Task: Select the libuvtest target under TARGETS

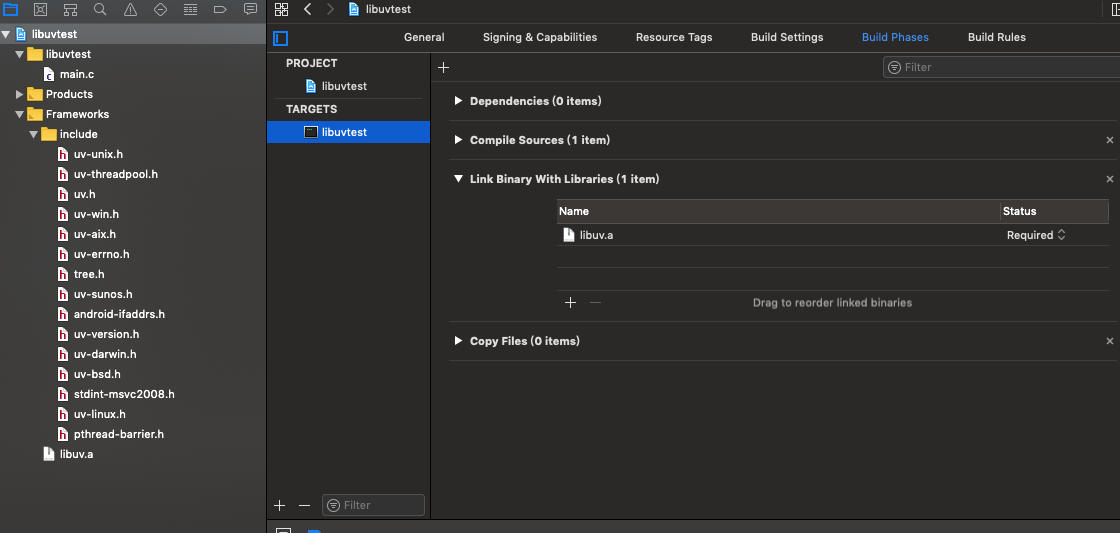Action: (x=349, y=132)
